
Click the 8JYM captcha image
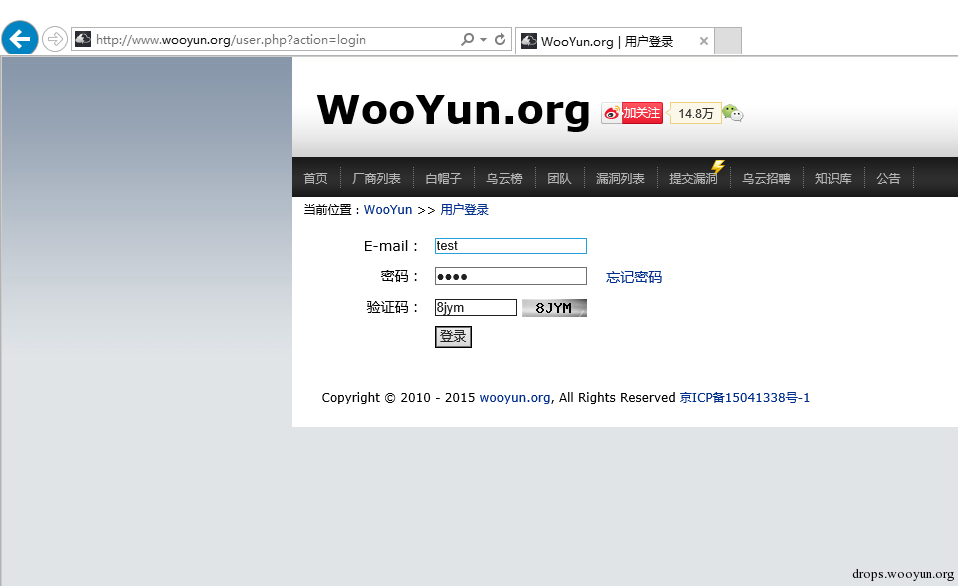coord(554,308)
